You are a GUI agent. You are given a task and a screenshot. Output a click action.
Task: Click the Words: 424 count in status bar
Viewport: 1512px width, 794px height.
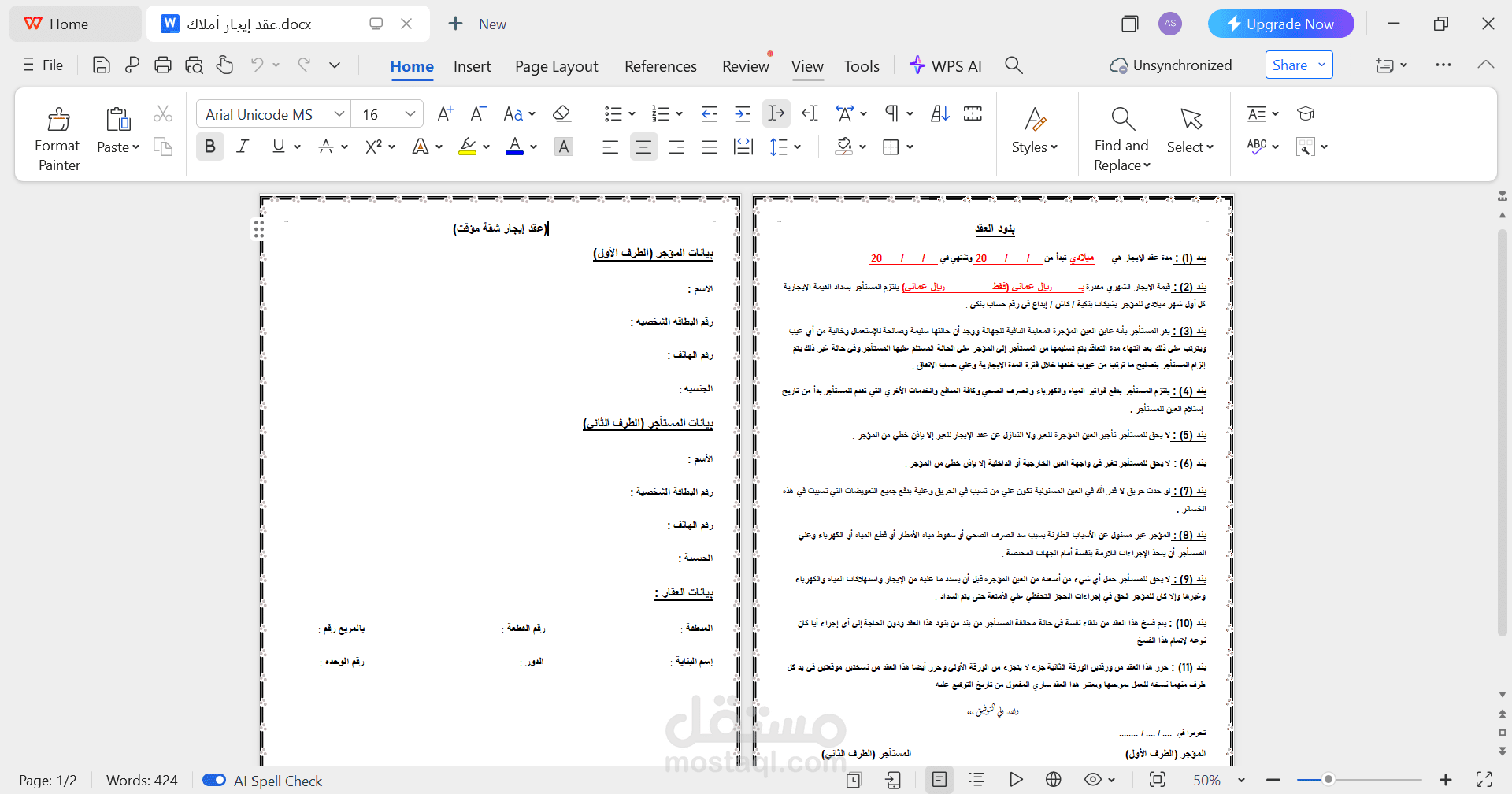(142, 780)
